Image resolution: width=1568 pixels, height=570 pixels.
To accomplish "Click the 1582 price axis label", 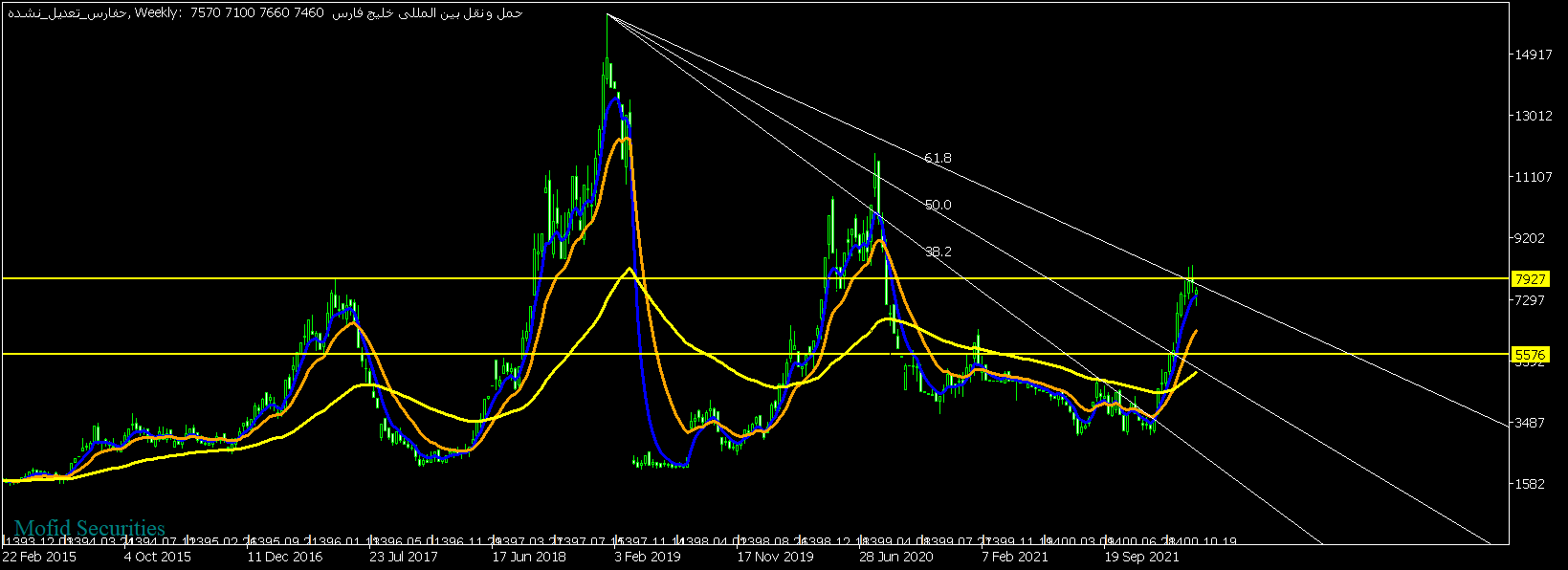I will (x=1530, y=484).
